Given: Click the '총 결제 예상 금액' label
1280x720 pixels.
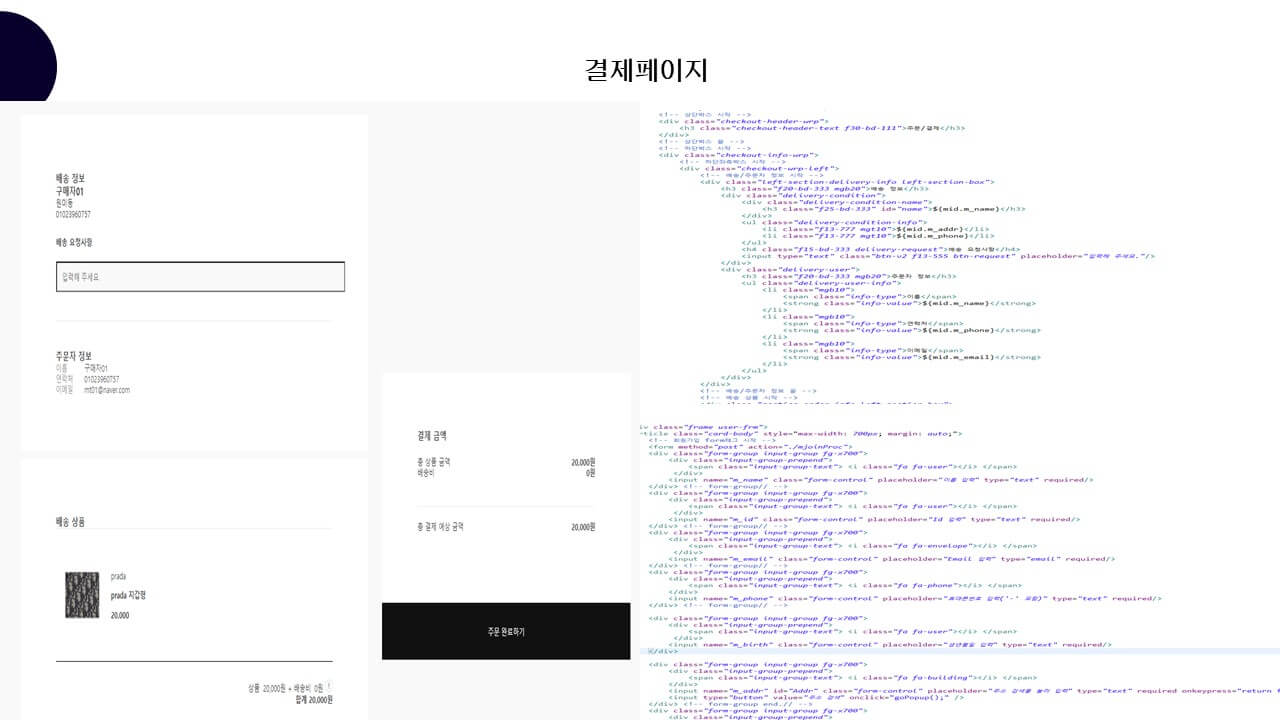Looking at the screenshot, I should point(441,526).
